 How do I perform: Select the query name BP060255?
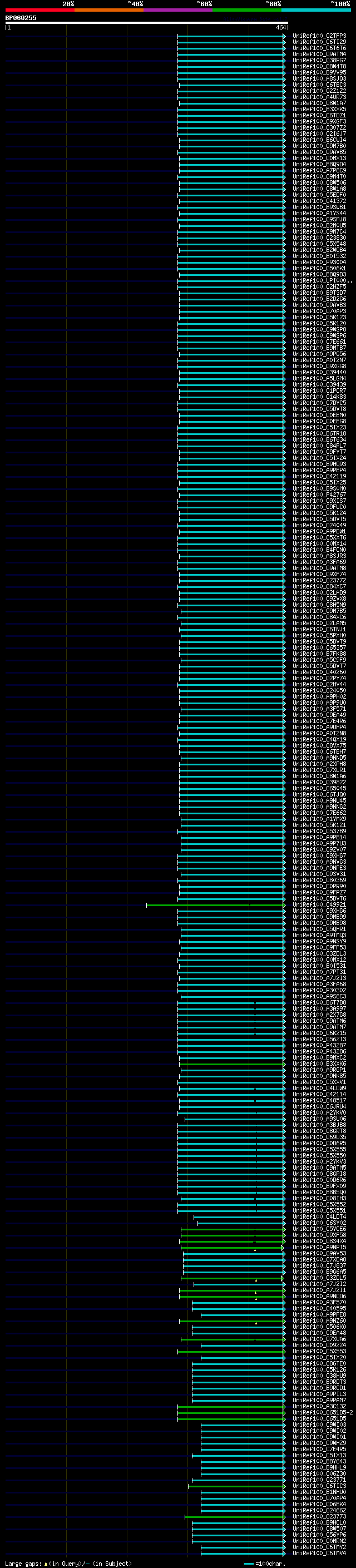click(x=21, y=18)
